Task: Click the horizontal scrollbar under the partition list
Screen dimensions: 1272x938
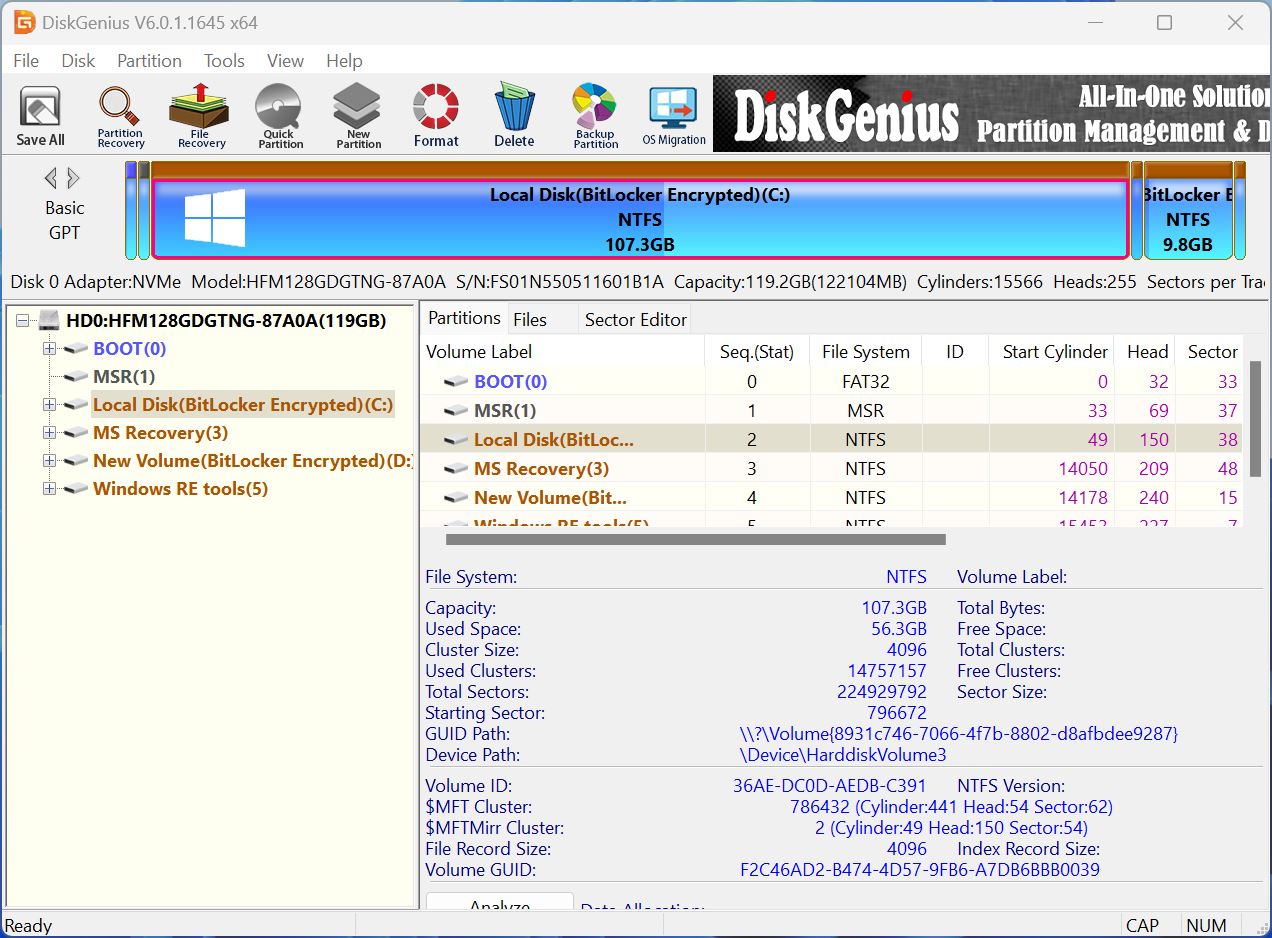Action: pyautogui.click(x=690, y=539)
